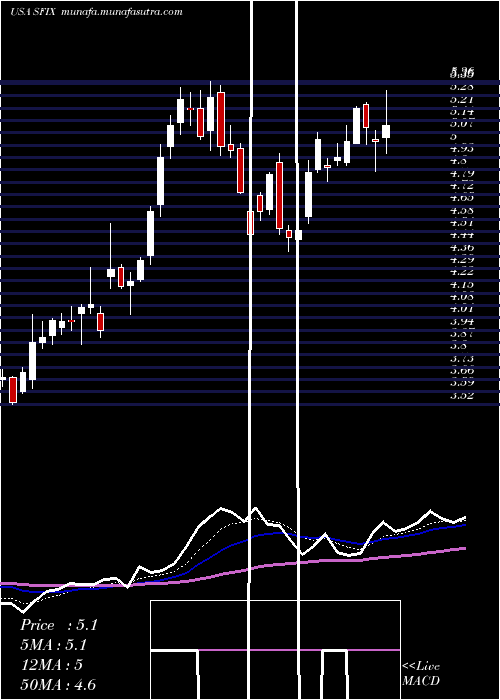500x700 pixels.
Task: Click the '12MA : 5' readout
Action: coord(51,665)
